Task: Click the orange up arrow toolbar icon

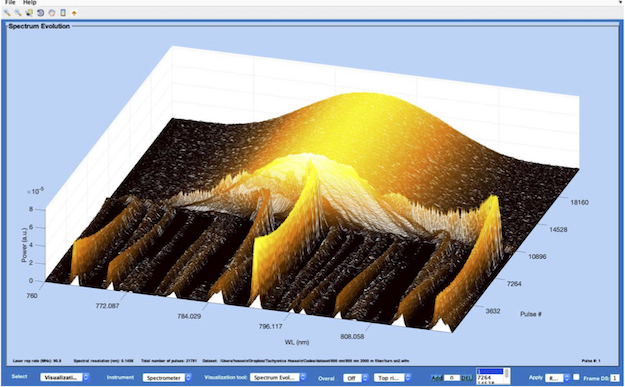Action: tap(74, 13)
